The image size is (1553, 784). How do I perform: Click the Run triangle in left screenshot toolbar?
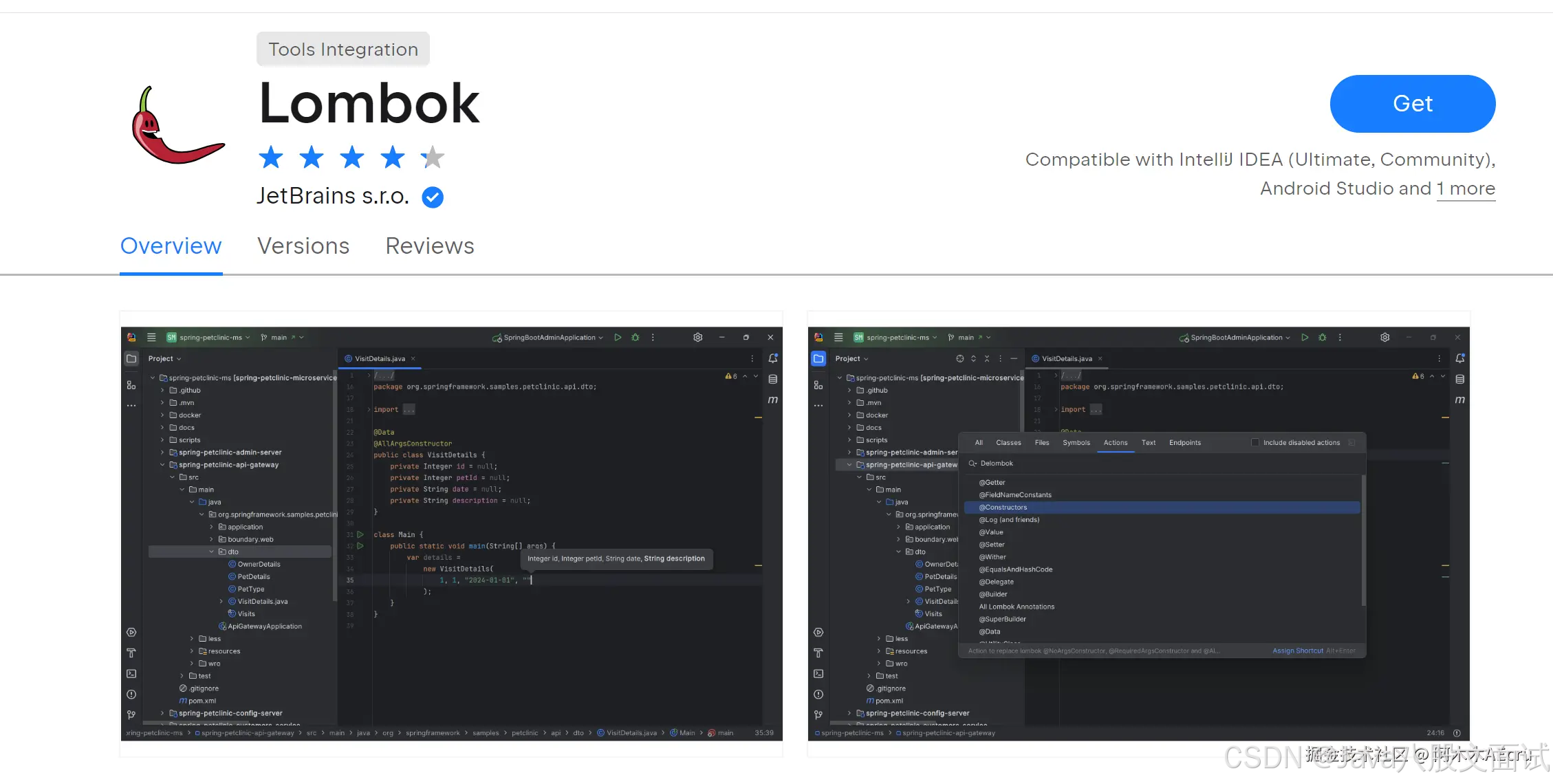tap(618, 338)
